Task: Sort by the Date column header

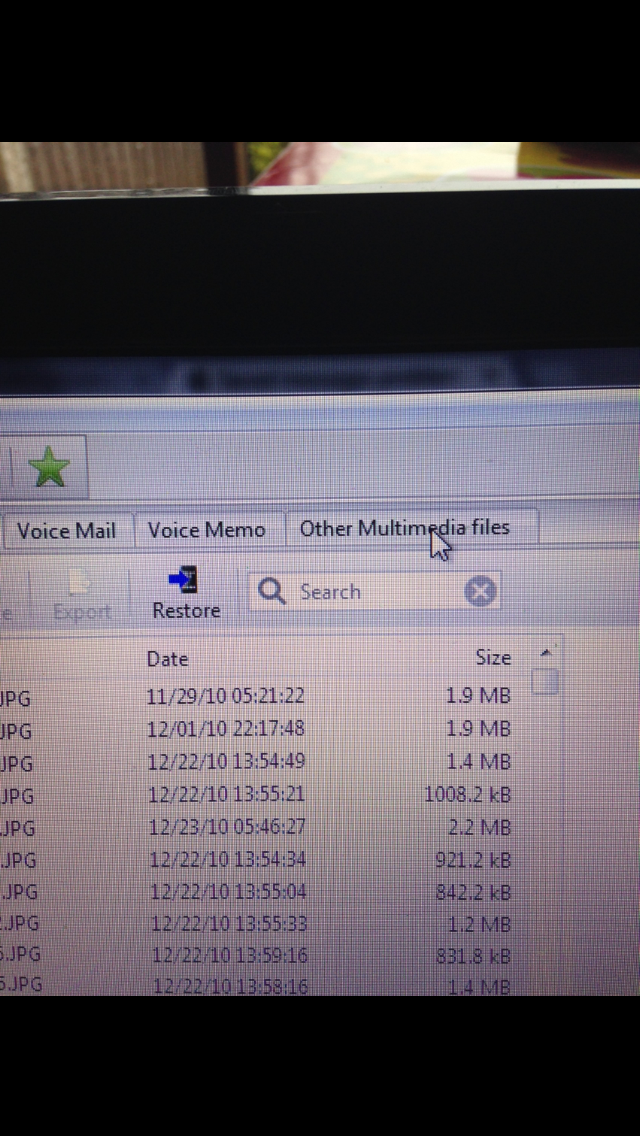Action: (x=167, y=659)
